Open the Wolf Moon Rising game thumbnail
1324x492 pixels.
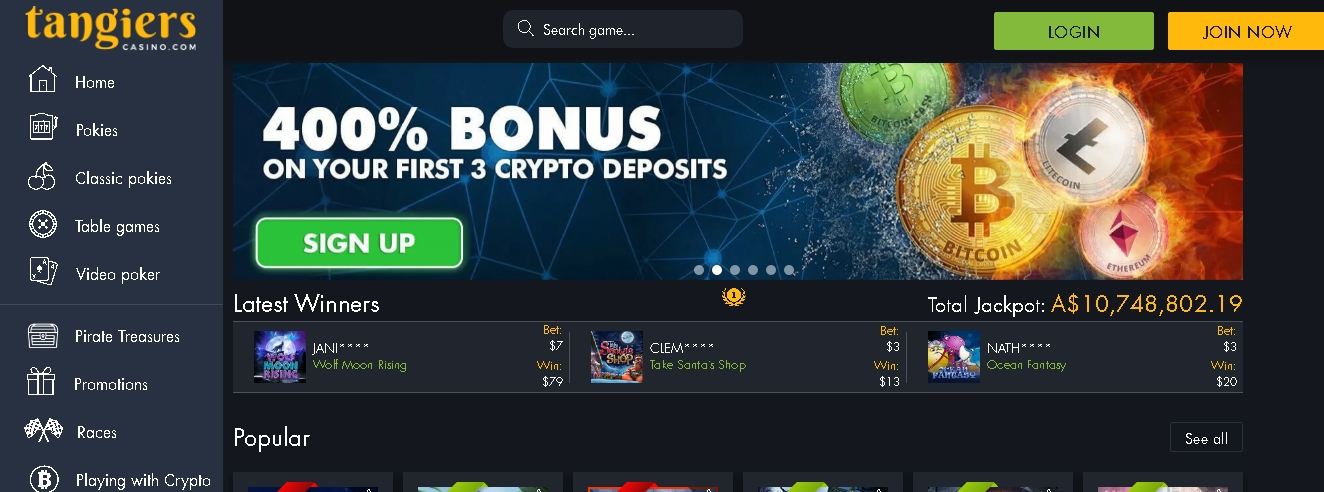point(280,357)
